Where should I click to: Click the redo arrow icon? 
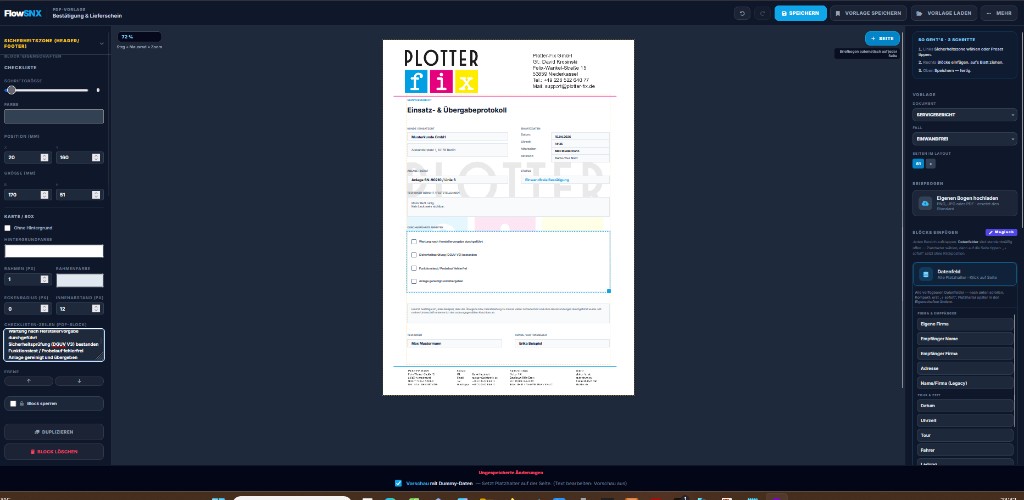coord(761,13)
